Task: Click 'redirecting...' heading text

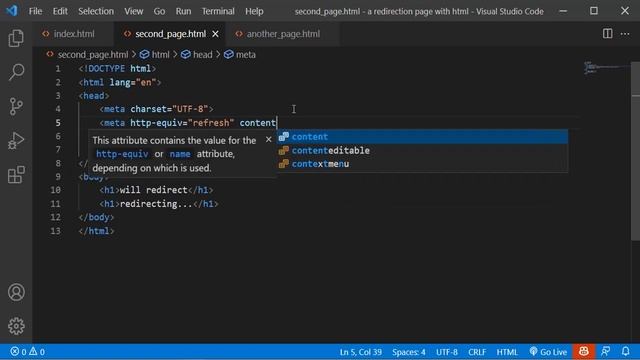Action: (156, 204)
